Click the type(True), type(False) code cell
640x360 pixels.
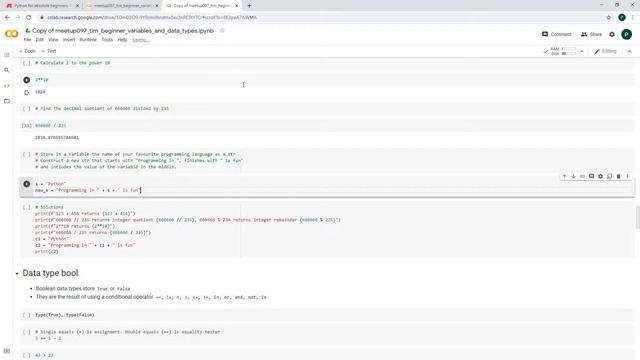(327, 315)
